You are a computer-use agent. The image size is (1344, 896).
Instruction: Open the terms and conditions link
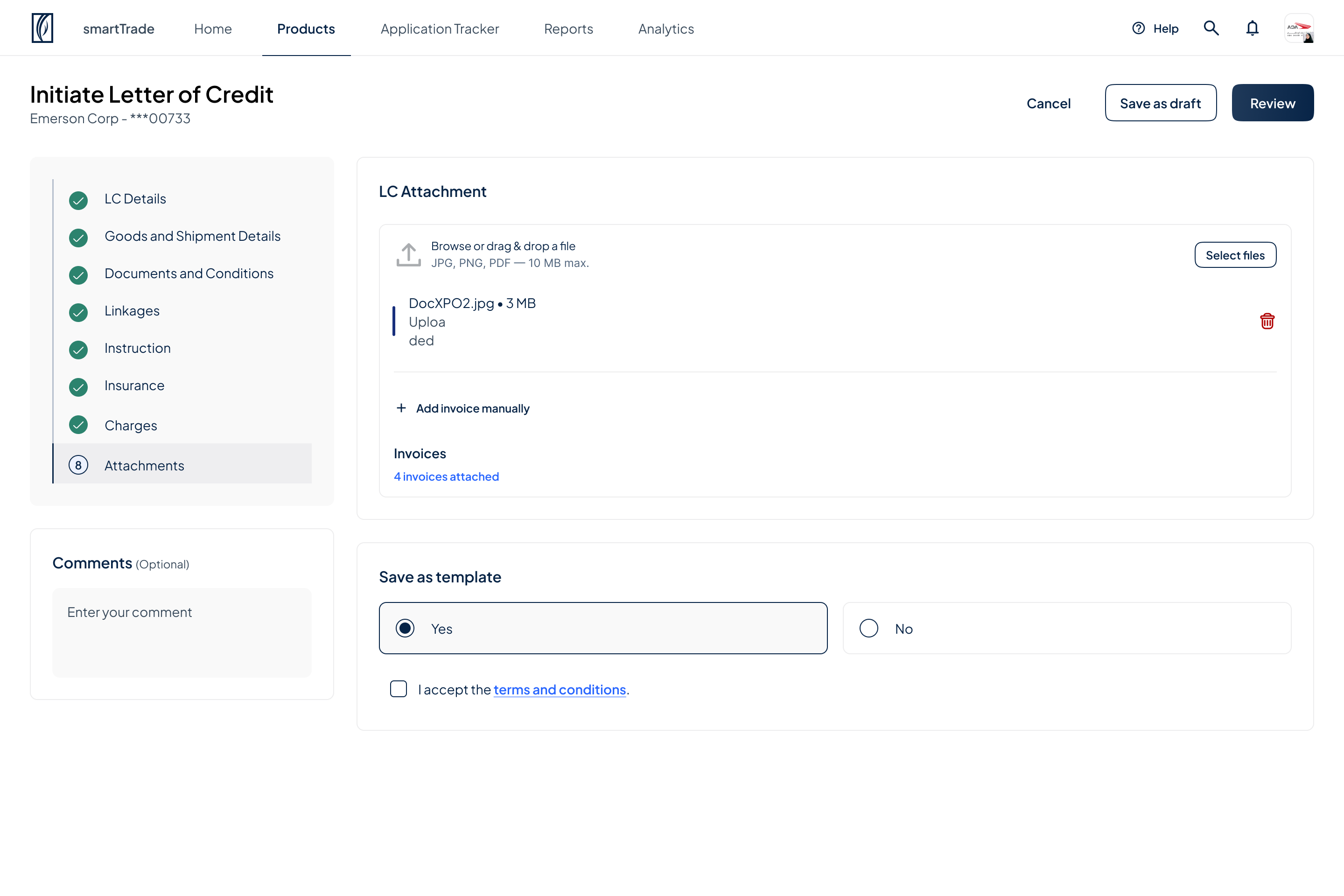pyautogui.click(x=560, y=690)
